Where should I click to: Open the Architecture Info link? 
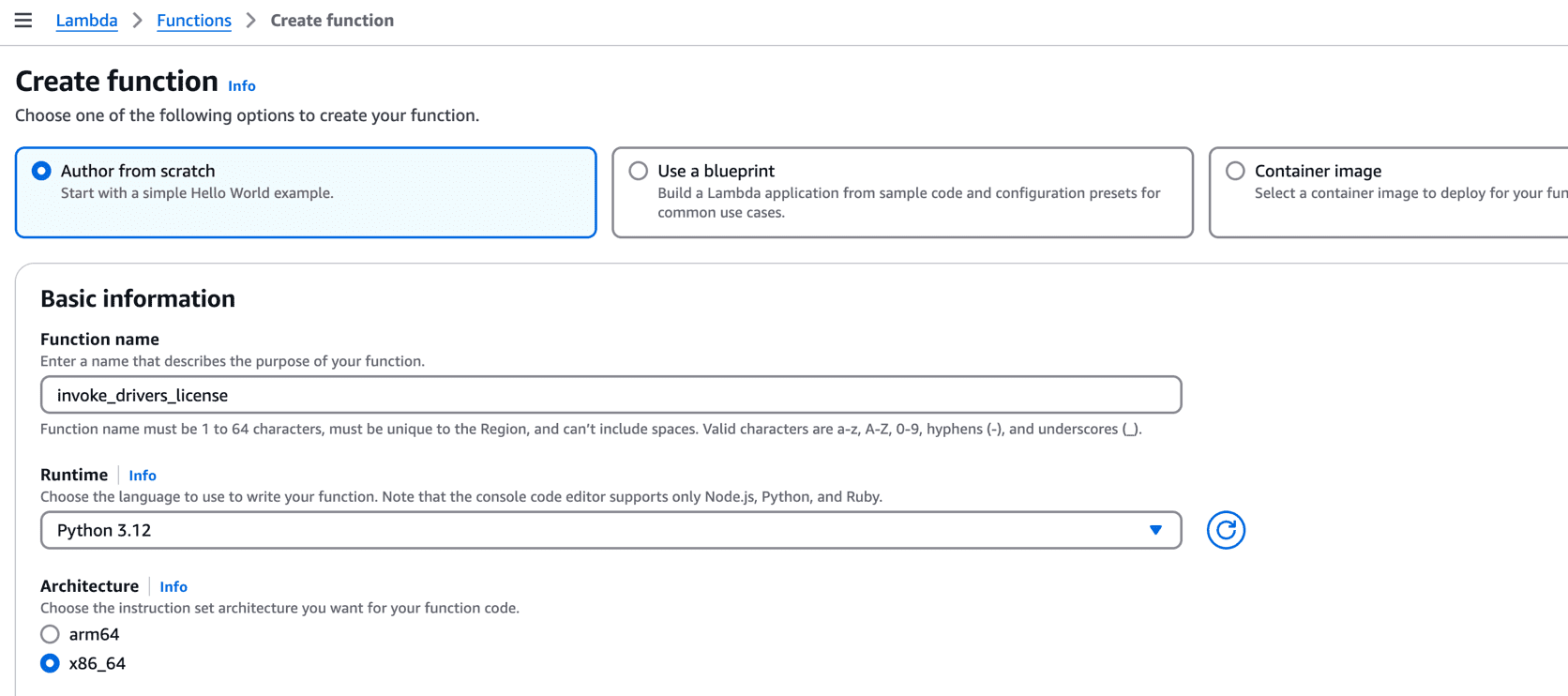point(173,586)
